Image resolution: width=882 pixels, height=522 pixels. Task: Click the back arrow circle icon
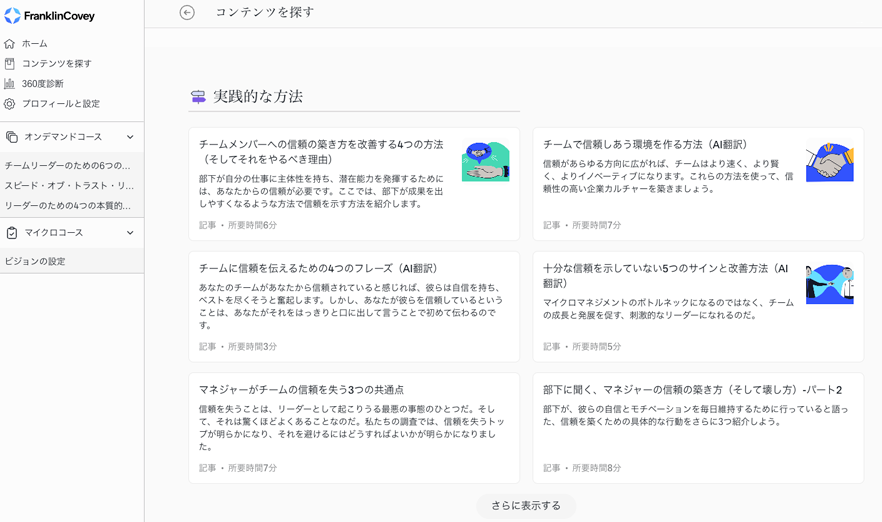(187, 12)
